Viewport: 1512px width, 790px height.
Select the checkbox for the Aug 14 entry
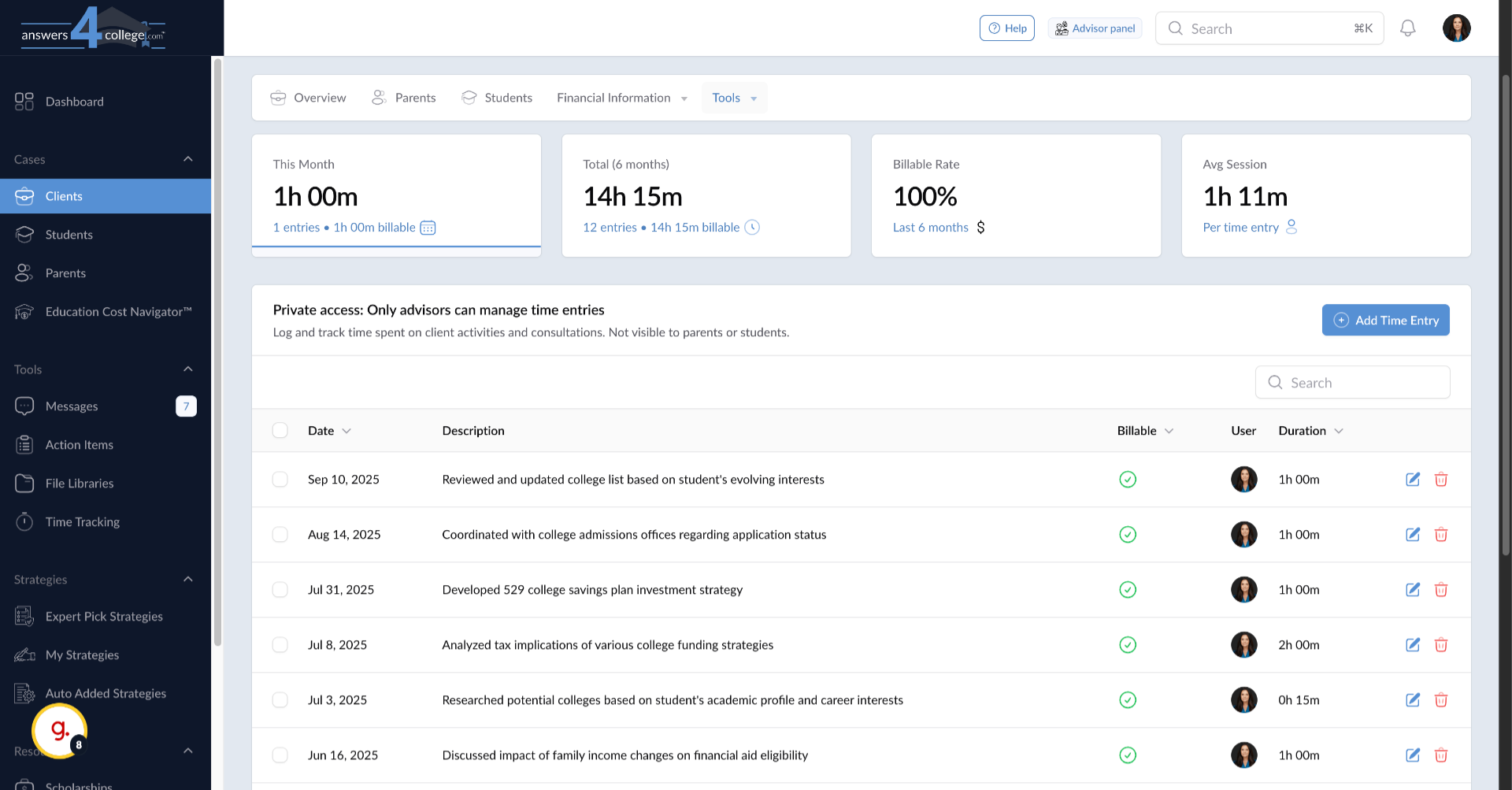pyautogui.click(x=280, y=534)
